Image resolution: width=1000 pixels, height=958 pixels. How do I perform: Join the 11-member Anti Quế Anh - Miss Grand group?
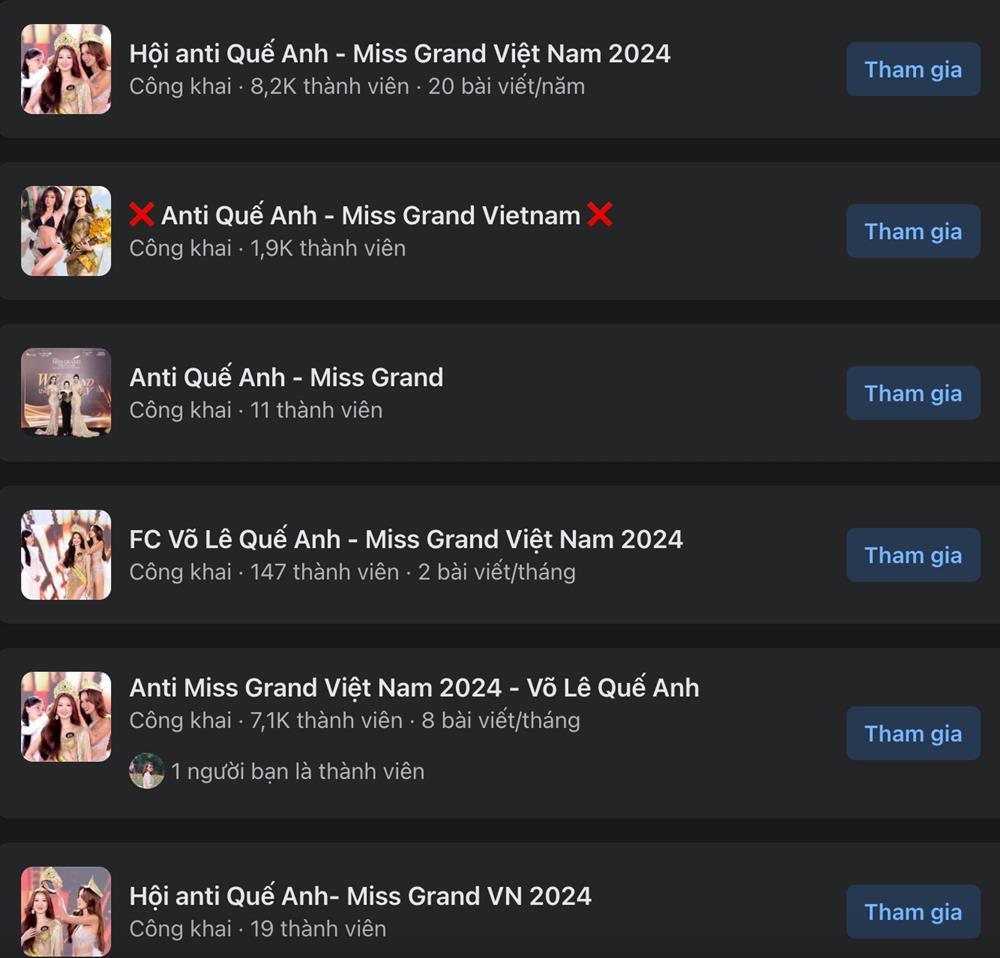(913, 394)
